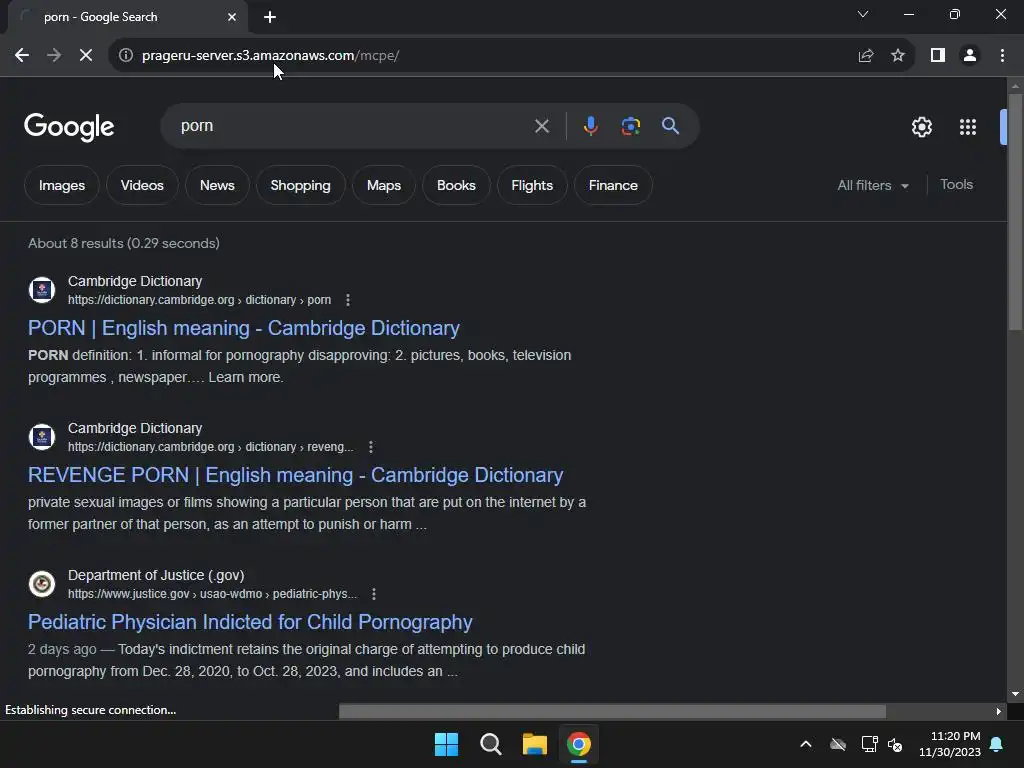
Task: Switch to the Videos filter
Action: (x=142, y=185)
